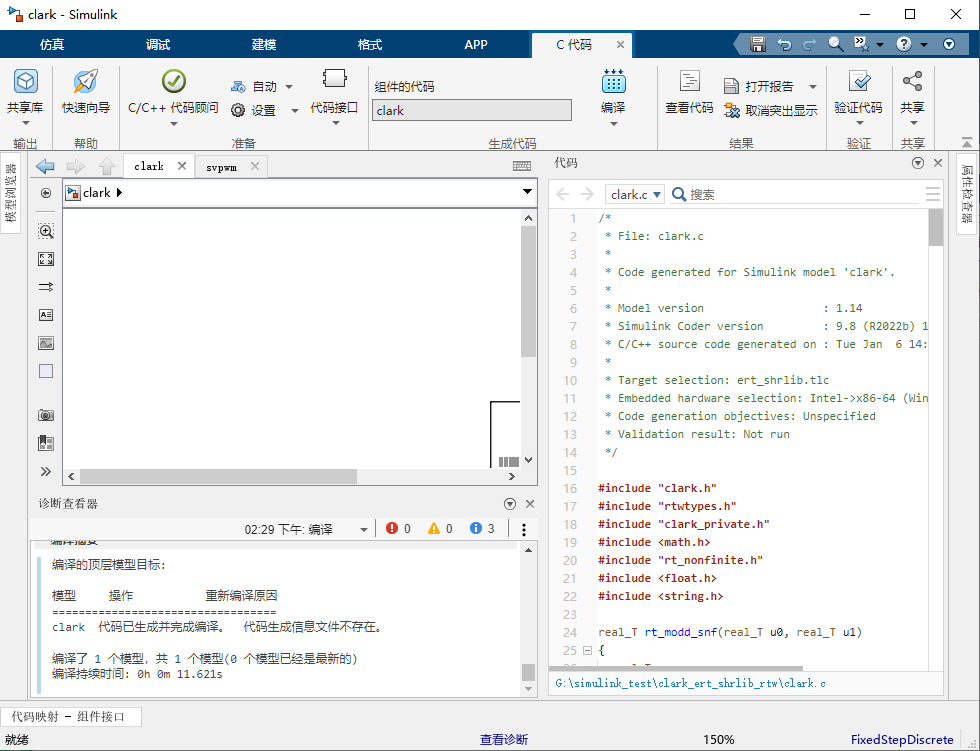Switch to the APP ribbon tab
This screenshot has width=980, height=751.
coord(476,44)
